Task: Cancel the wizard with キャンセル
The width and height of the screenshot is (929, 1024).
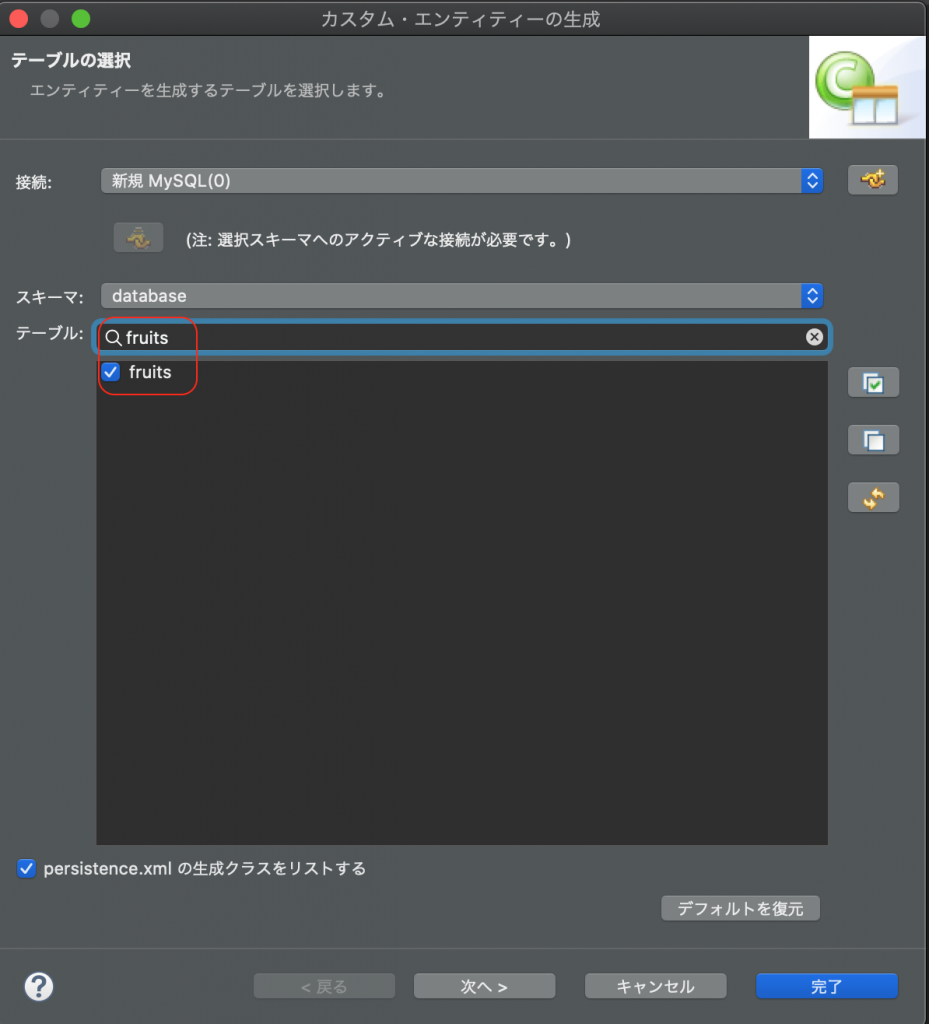Action: [x=655, y=985]
